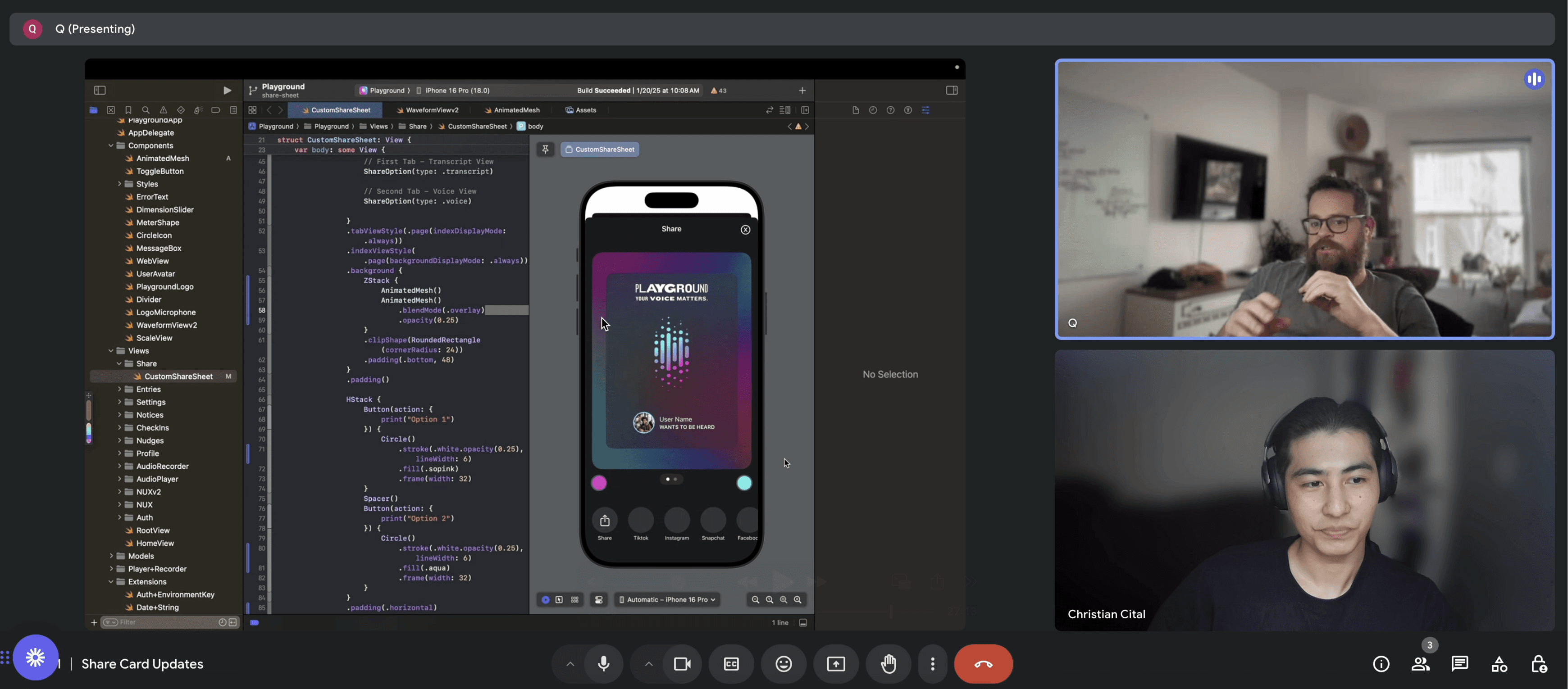Click the plus button in Xcode's toolbar
Image resolution: width=1568 pixels, height=689 pixels.
point(802,91)
